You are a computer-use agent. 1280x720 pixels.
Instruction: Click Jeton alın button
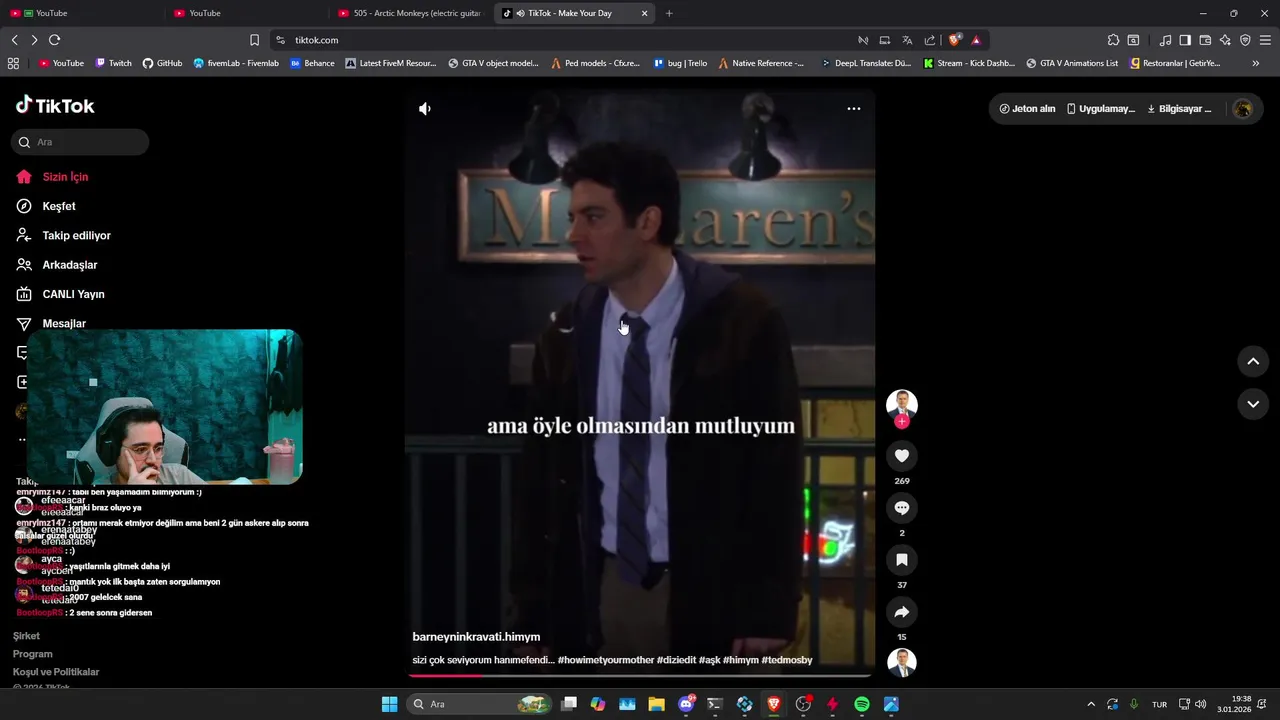click(1027, 109)
